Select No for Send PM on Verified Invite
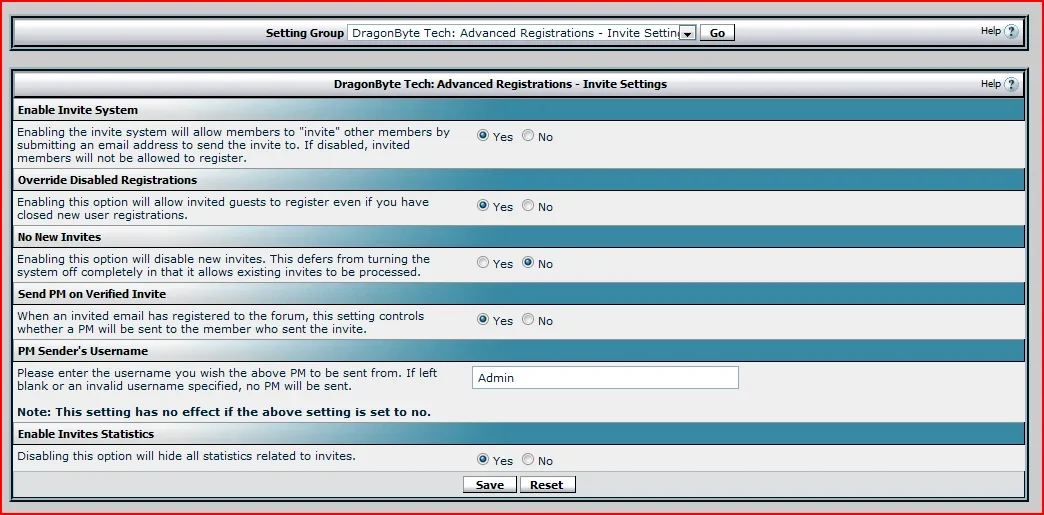The image size is (1044, 515). coord(528,320)
